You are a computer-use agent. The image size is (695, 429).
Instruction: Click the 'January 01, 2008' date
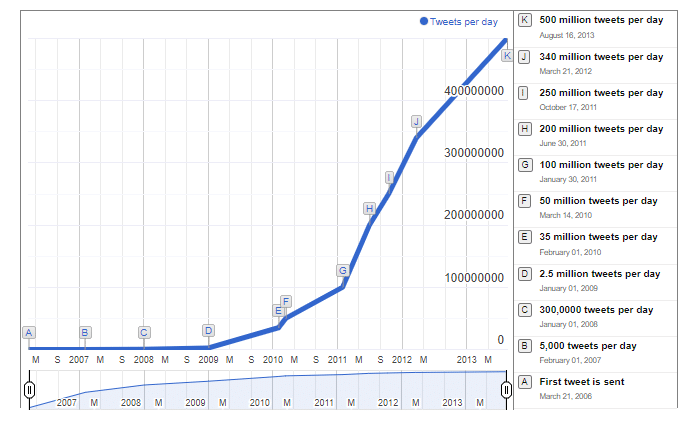[x=568, y=324]
